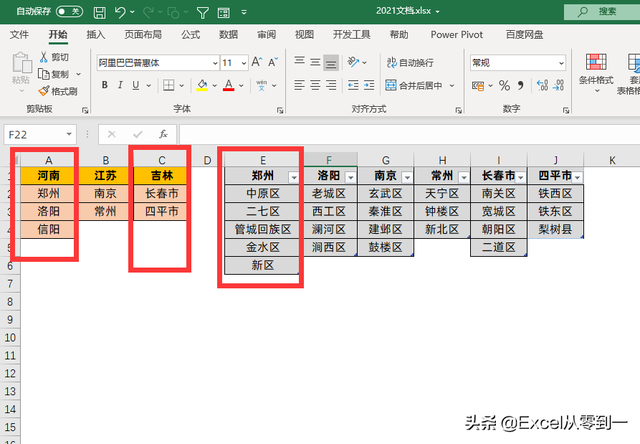Click the increase indent icon

(369, 85)
